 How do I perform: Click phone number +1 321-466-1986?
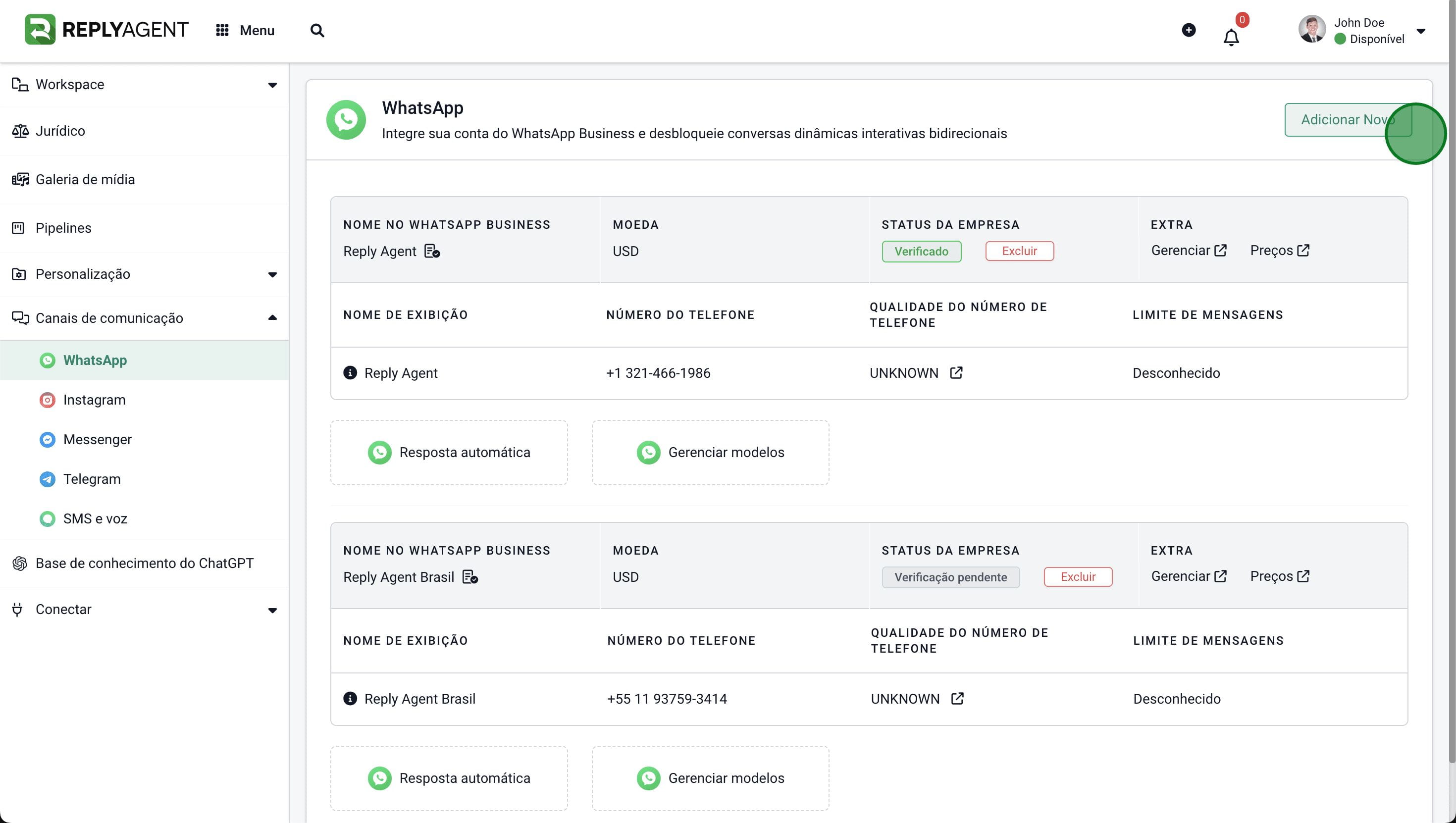click(x=658, y=373)
